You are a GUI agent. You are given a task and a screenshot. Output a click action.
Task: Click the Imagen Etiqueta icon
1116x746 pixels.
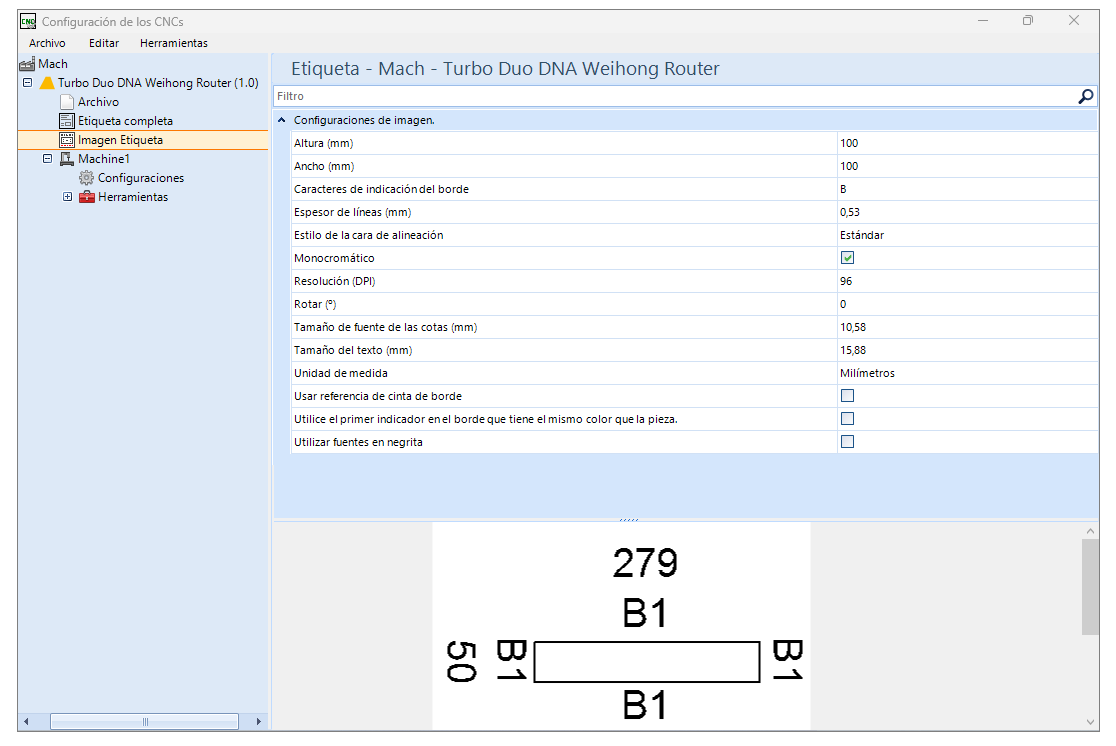(67, 140)
